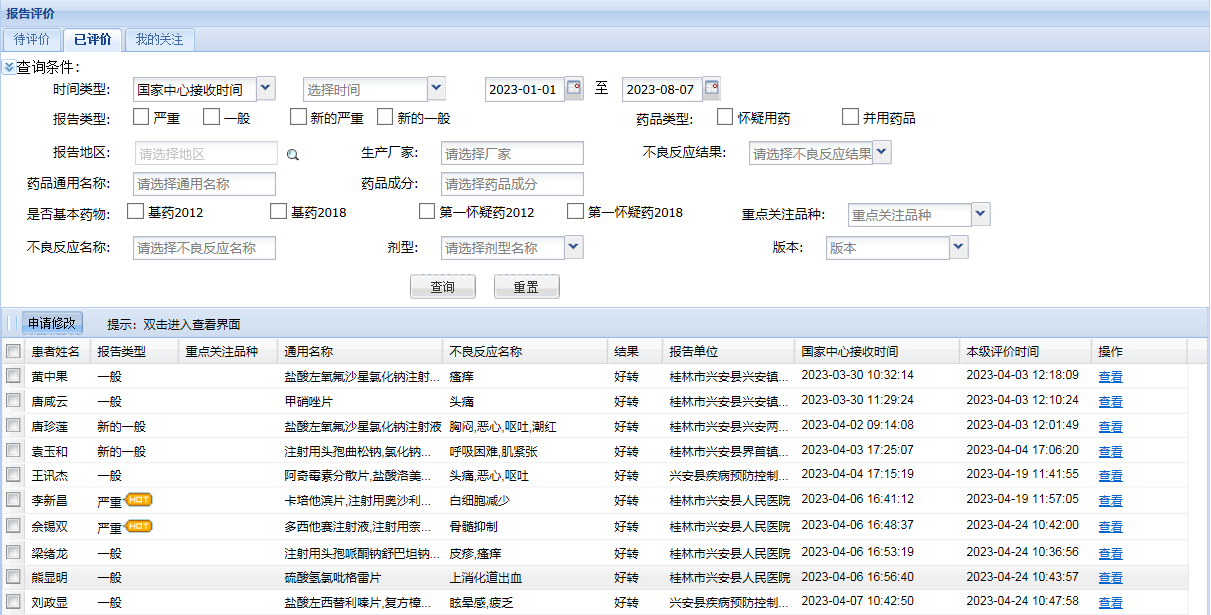Image resolution: width=1211 pixels, height=615 pixels.
Task: Switch to the 待评价 tab
Action: (x=32, y=39)
